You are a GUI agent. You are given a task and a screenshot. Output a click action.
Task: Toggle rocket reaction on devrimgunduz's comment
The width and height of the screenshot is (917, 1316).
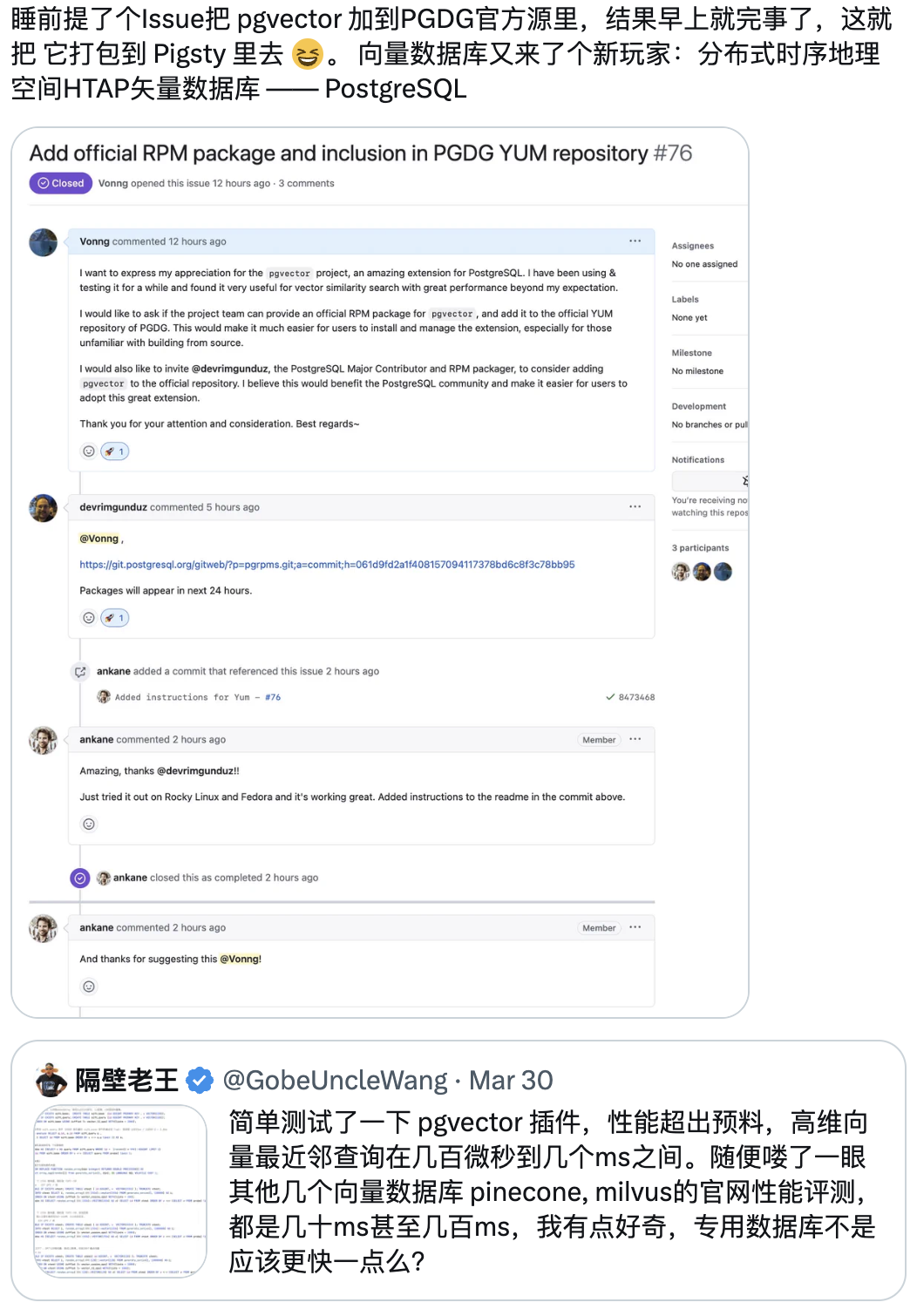[x=115, y=618]
